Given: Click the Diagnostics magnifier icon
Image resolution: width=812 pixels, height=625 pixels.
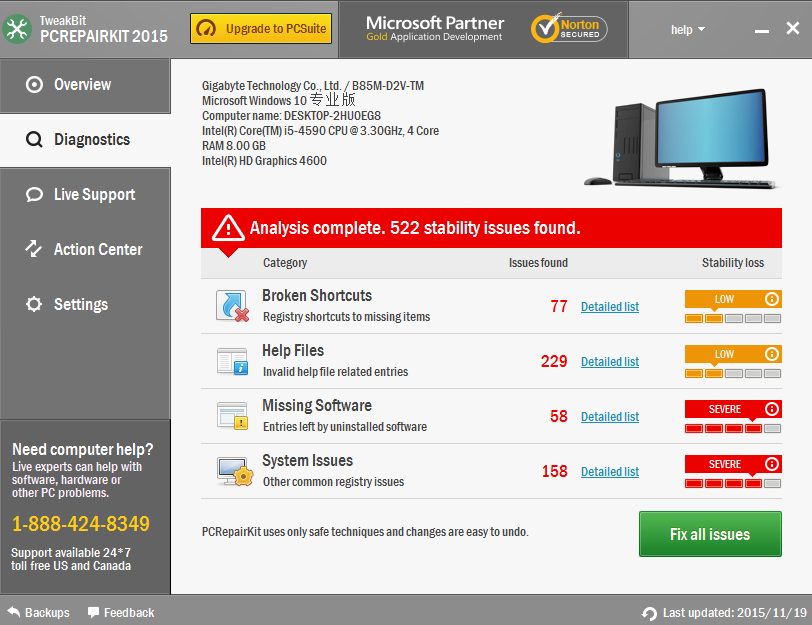Looking at the screenshot, I should point(34,139).
